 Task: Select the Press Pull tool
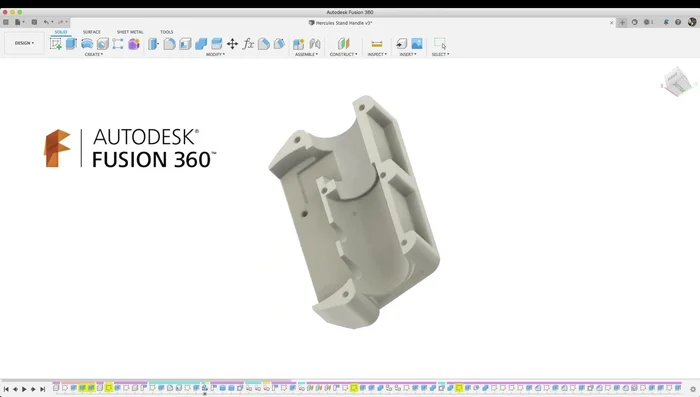click(x=154, y=44)
